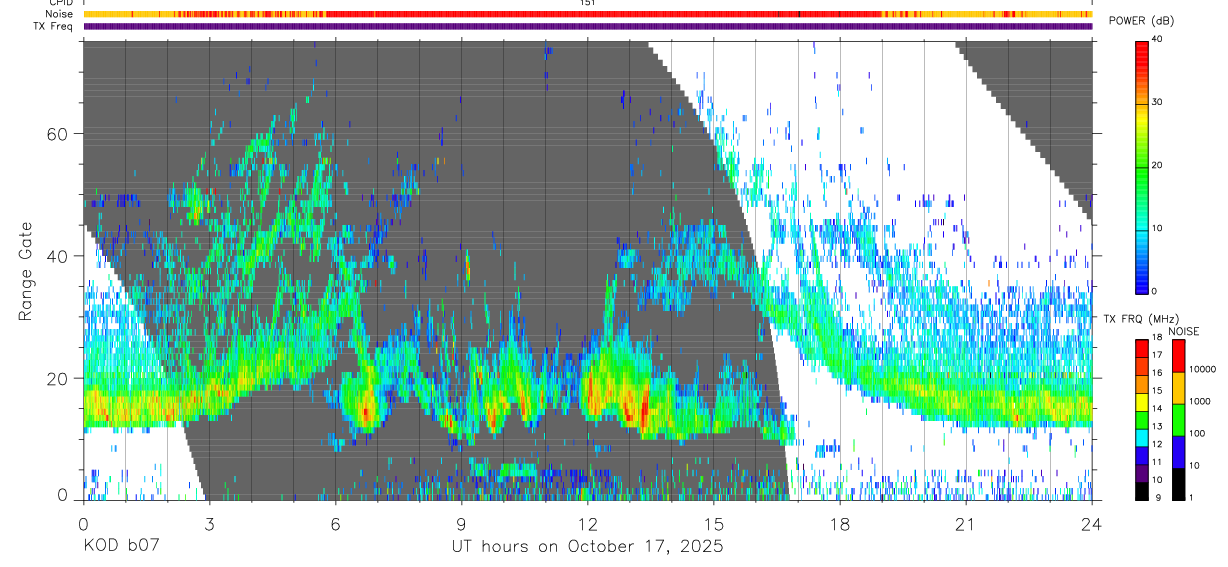Click range gate tick label 60
This screenshot has width=1228, height=567.
(57, 134)
